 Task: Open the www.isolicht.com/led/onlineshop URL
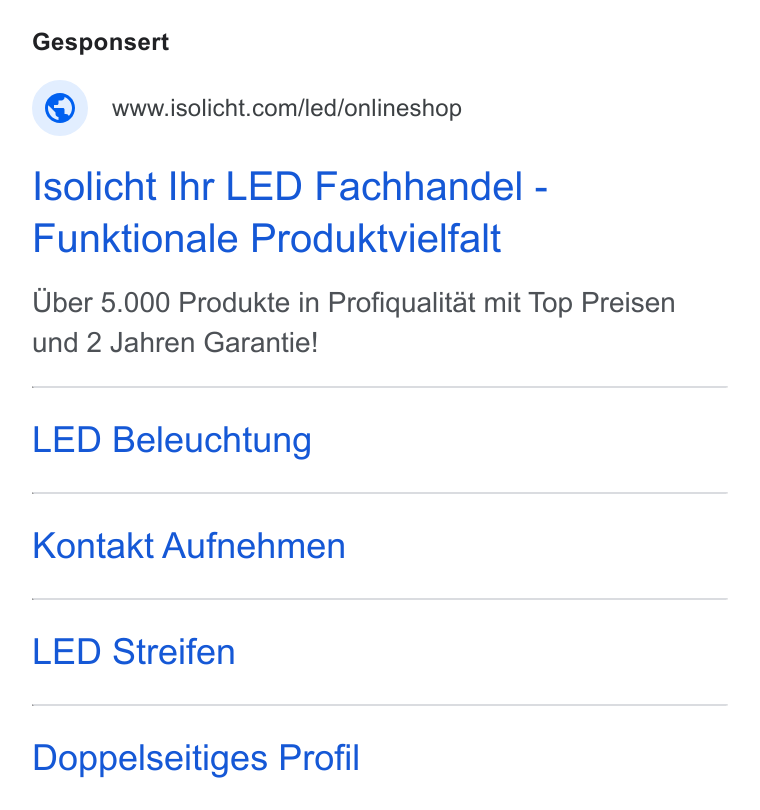coord(287,108)
